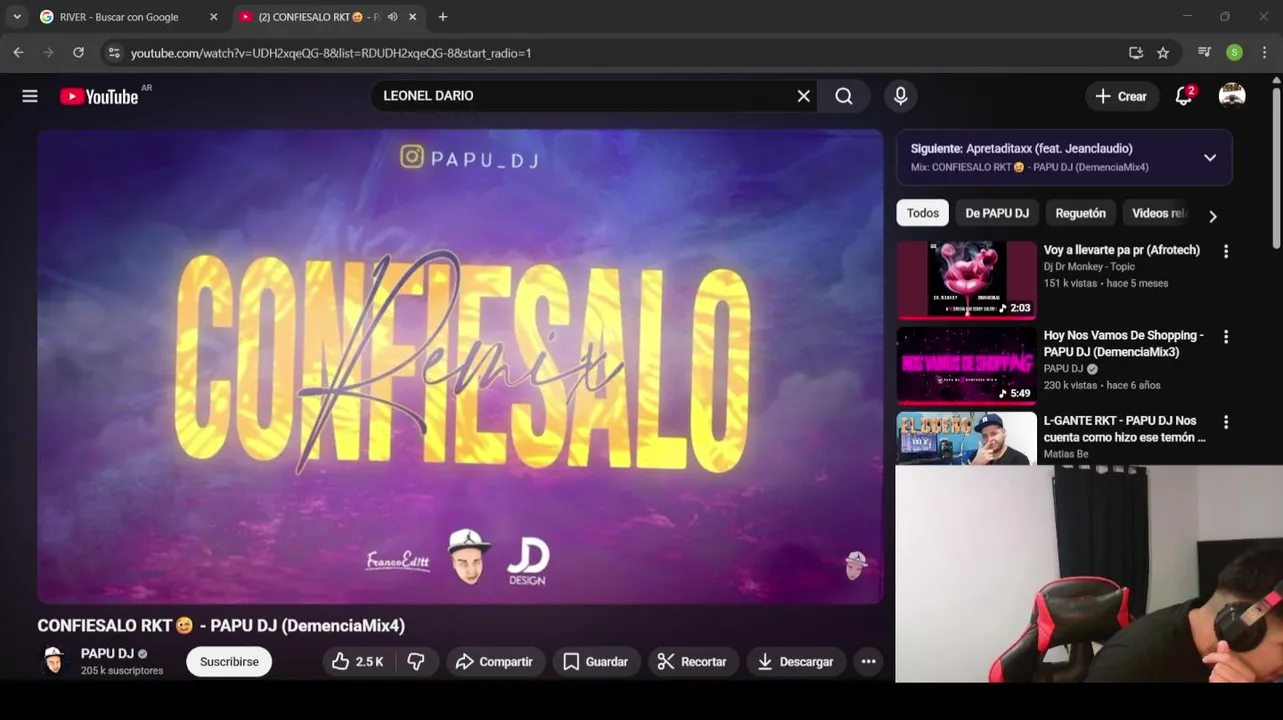
Task: Bookmark this page with the star icon
Action: pyautogui.click(x=1163, y=53)
